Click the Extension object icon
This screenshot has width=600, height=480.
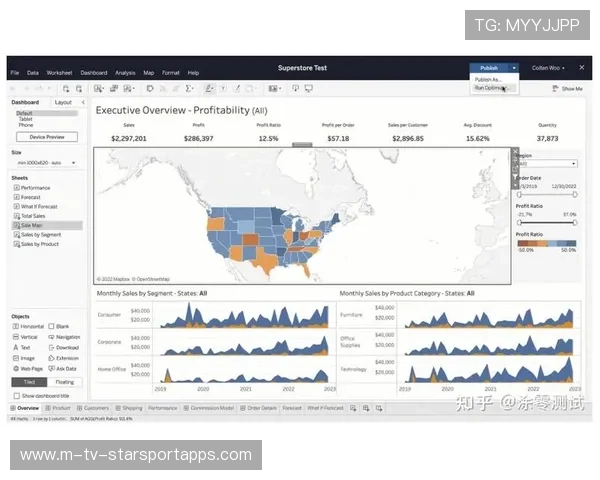click(51, 358)
